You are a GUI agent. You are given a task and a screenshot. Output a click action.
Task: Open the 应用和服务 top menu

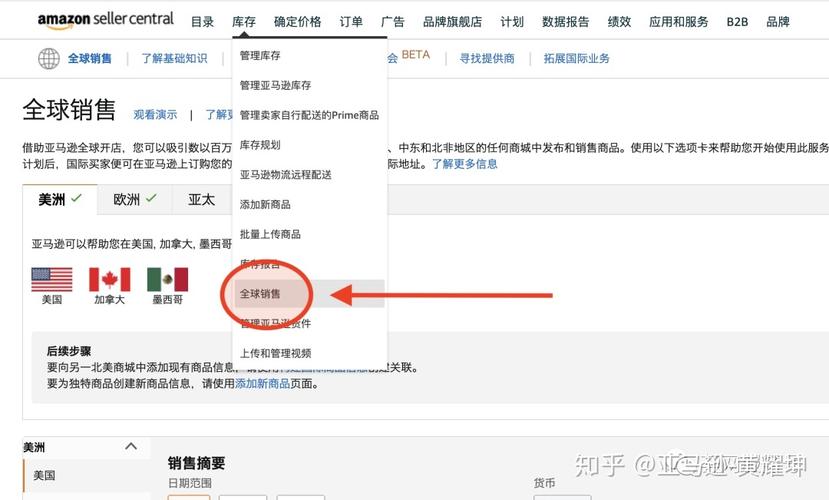pos(679,22)
